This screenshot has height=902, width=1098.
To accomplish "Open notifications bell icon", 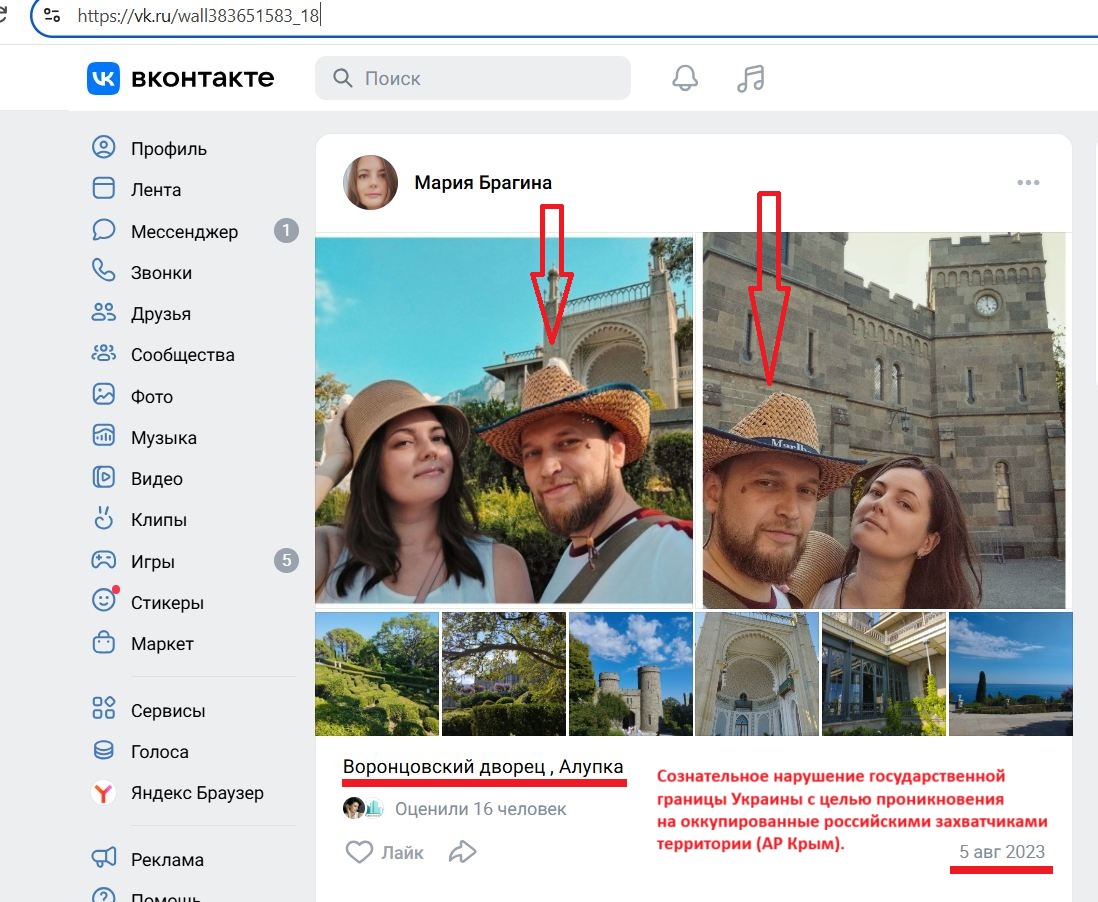I will [685, 78].
